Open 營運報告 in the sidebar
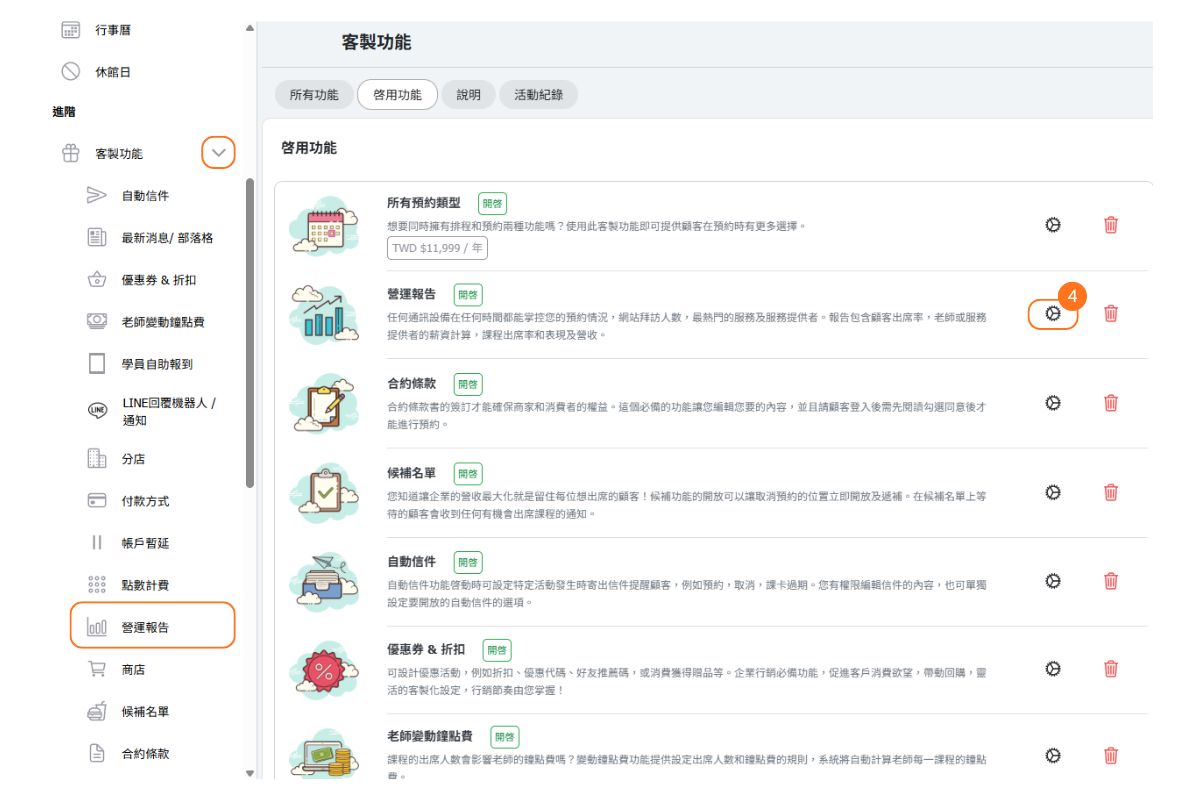The image size is (1200, 800). (145, 628)
